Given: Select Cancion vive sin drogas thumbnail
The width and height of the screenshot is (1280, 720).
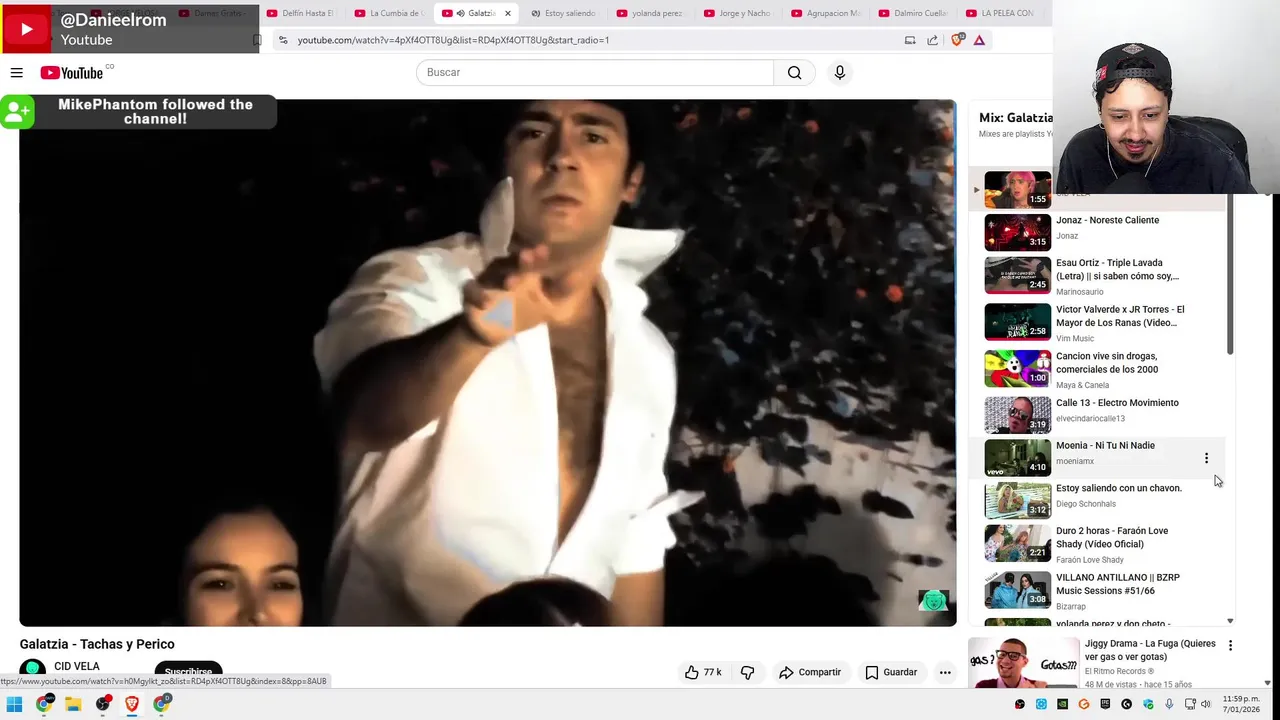Looking at the screenshot, I should (1017, 368).
